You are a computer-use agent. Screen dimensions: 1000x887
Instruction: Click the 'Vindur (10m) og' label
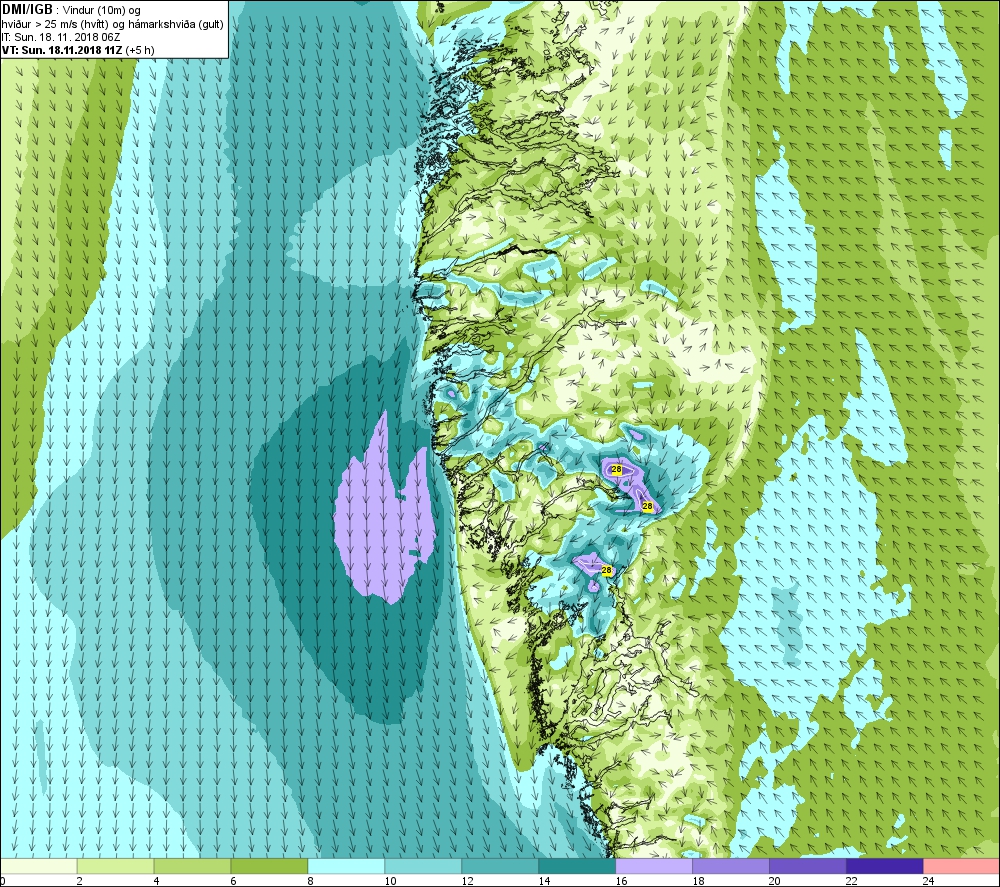(101, 11)
